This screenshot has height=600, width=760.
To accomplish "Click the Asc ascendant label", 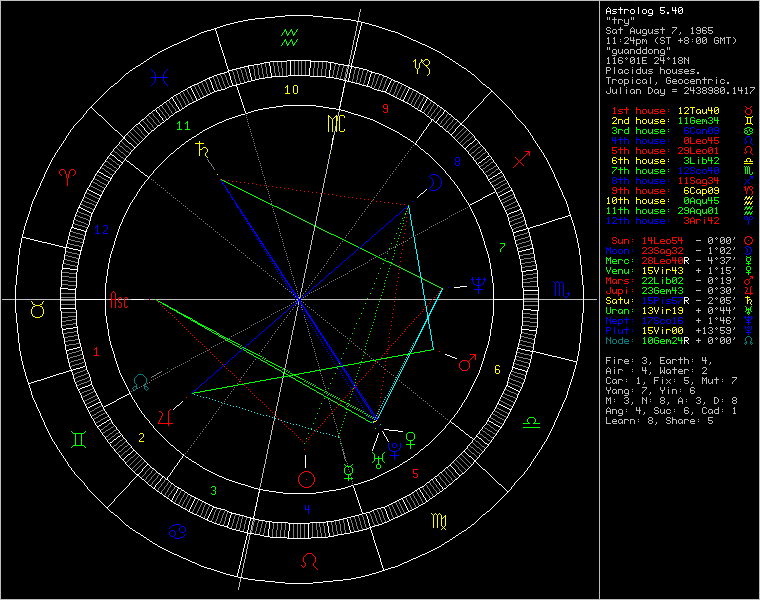I will [x=119, y=300].
